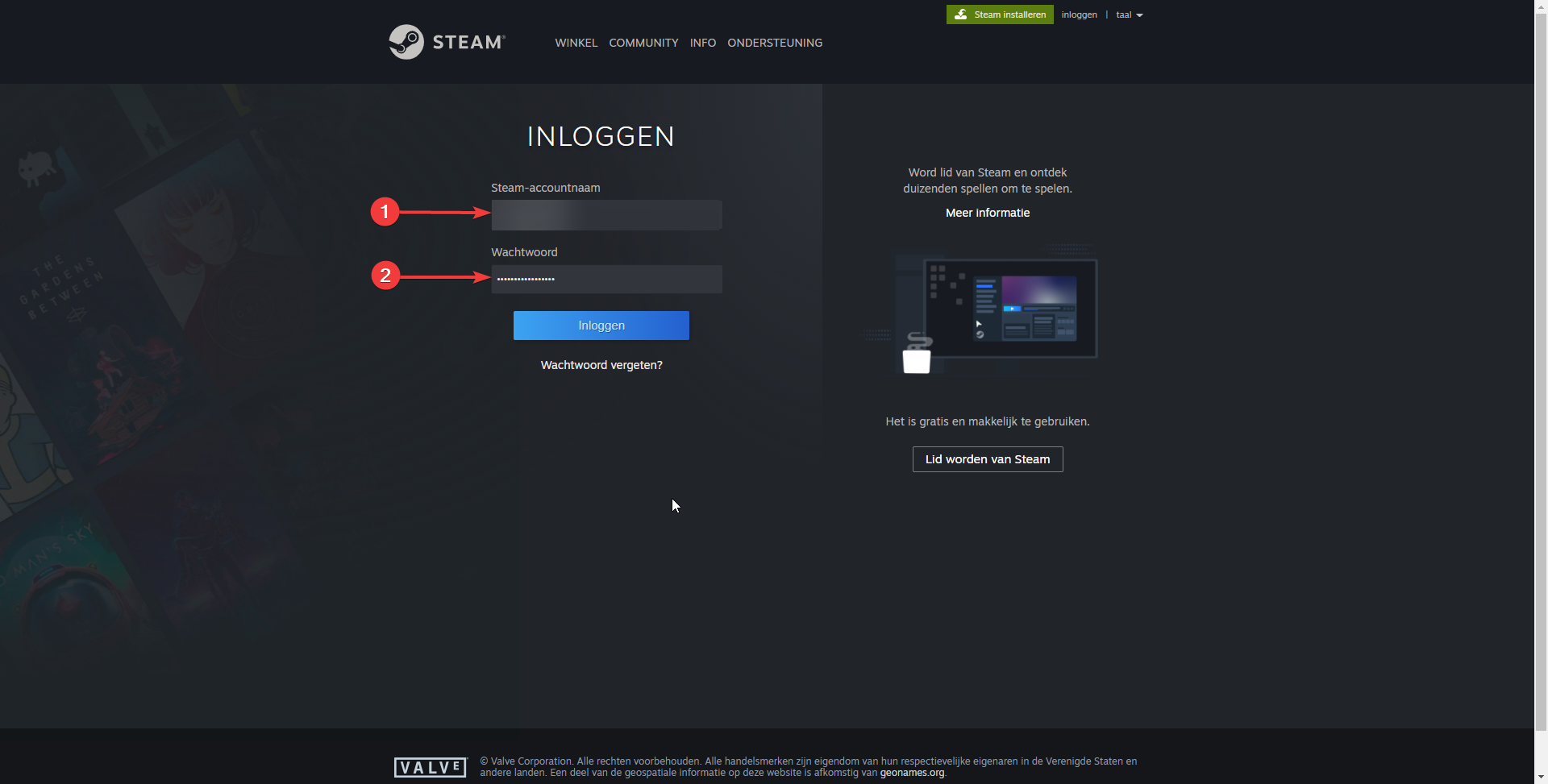The height and width of the screenshot is (784, 1548).
Task: Click the Lid worden van Steam button
Action: pyautogui.click(x=988, y=459)
